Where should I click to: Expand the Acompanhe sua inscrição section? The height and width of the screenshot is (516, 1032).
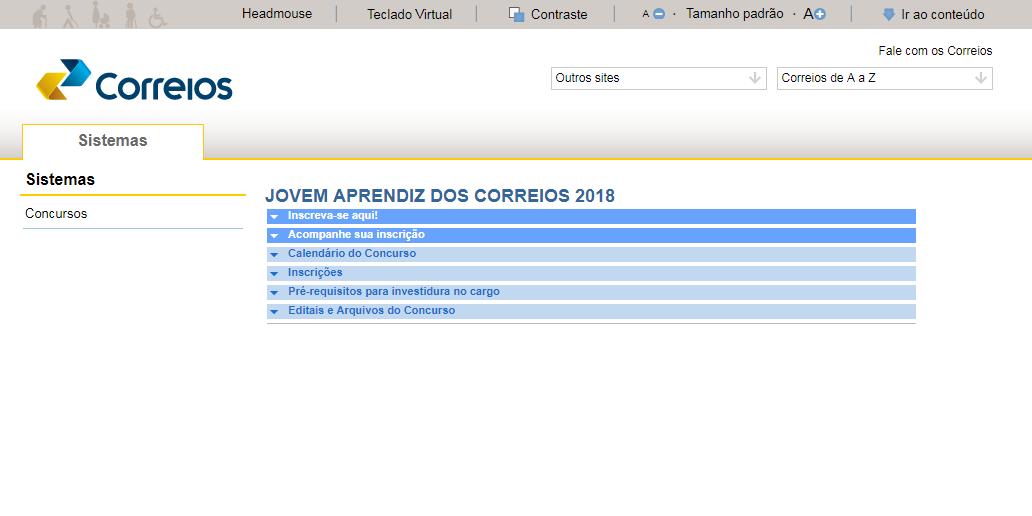(591, 235)
